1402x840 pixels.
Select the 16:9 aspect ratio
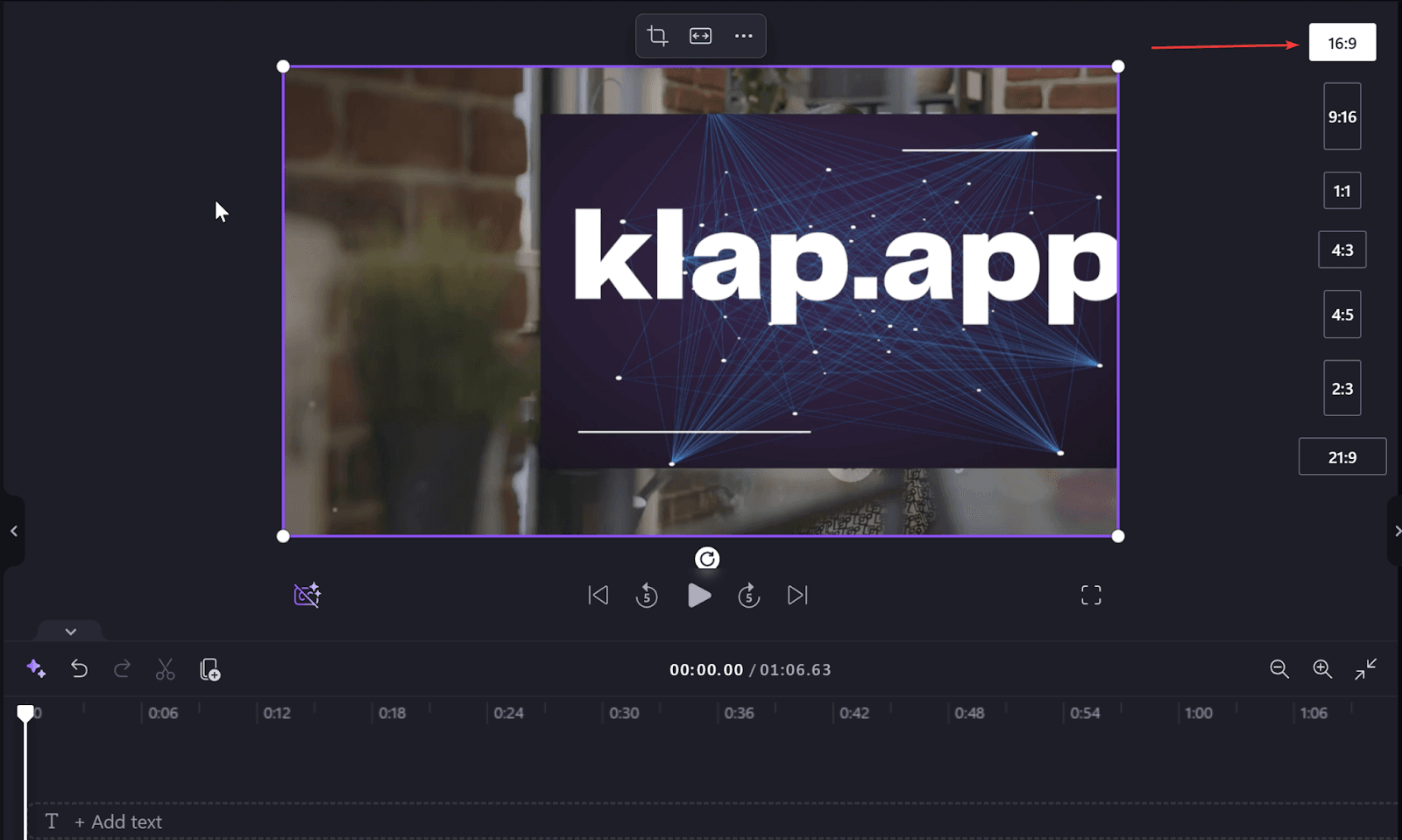click(1342, 43)
